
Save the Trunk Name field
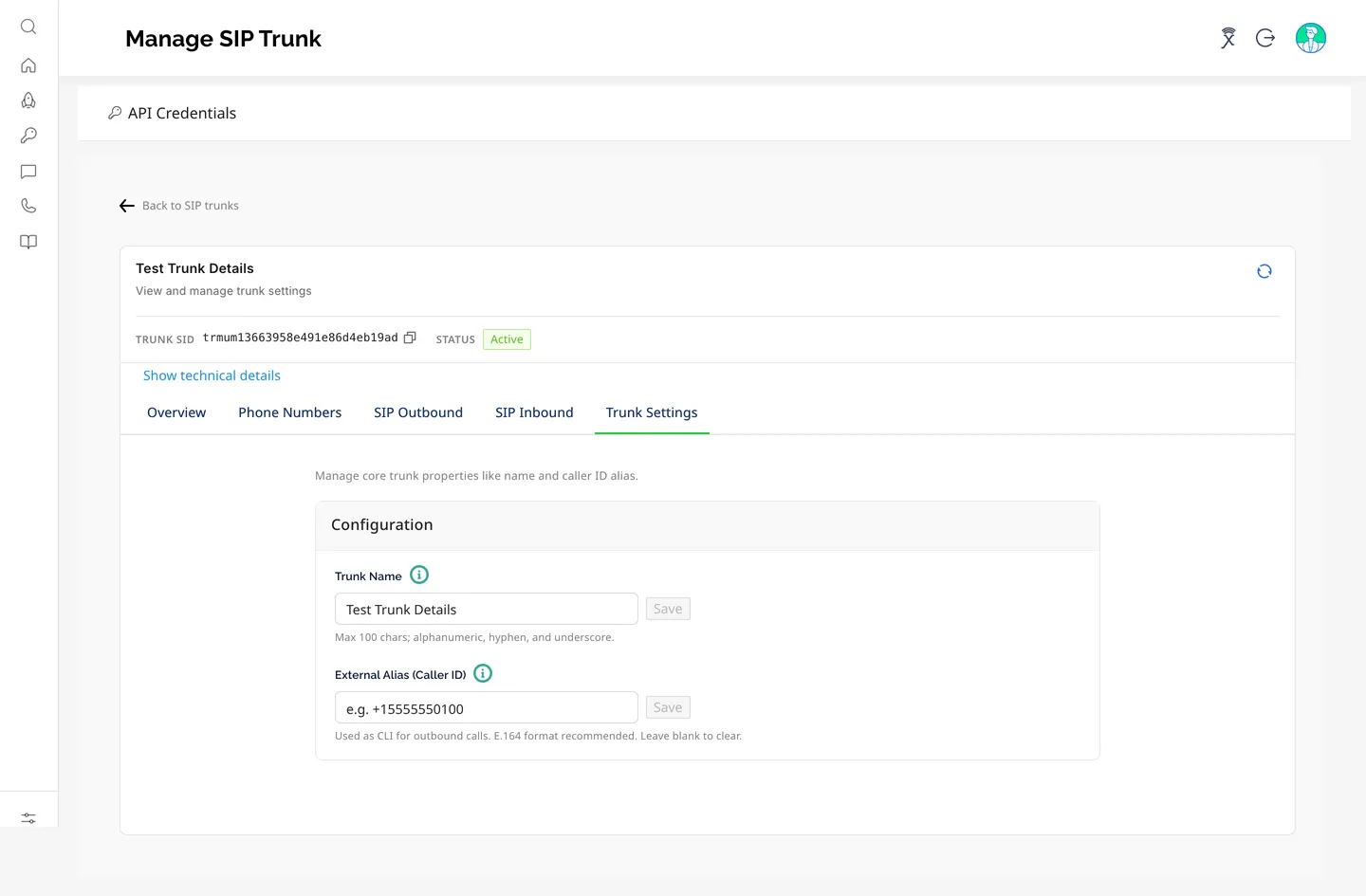(x=668, y=609)
